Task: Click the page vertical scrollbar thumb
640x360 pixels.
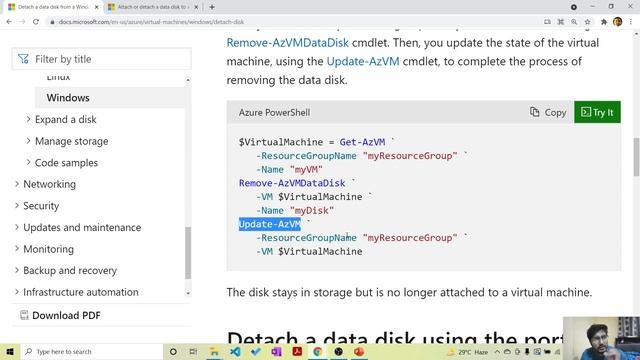Action: pyautogui.click(x=636, y=157)
